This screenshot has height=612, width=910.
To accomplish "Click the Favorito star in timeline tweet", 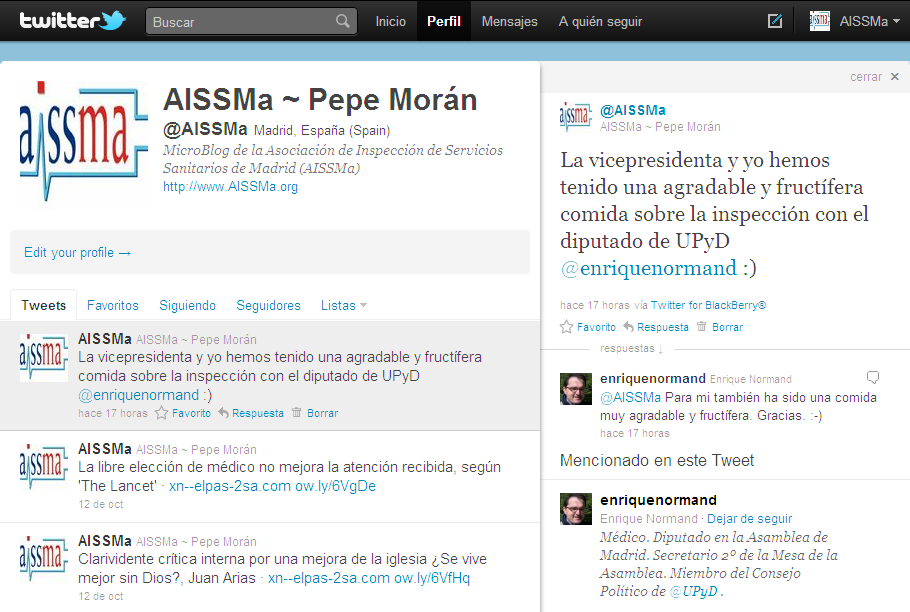I will point(161,413).
